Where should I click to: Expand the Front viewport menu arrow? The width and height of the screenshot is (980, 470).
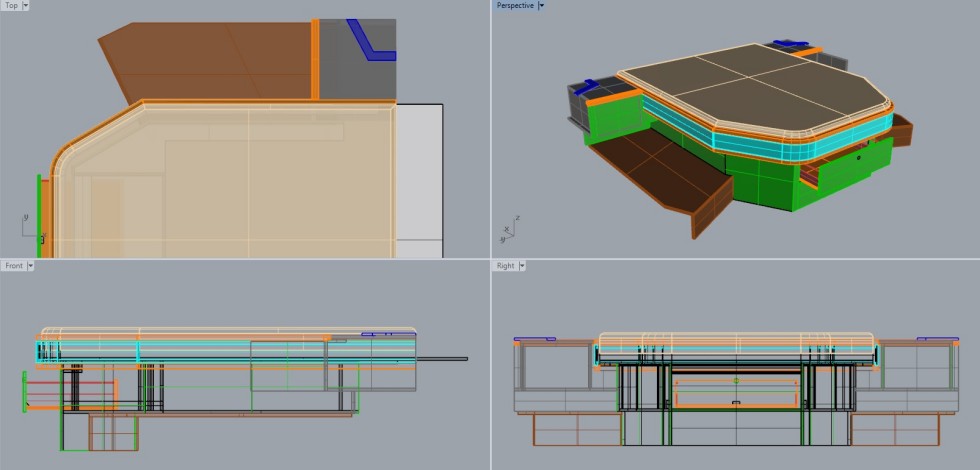pyautogui.click(x=31, y=266)
